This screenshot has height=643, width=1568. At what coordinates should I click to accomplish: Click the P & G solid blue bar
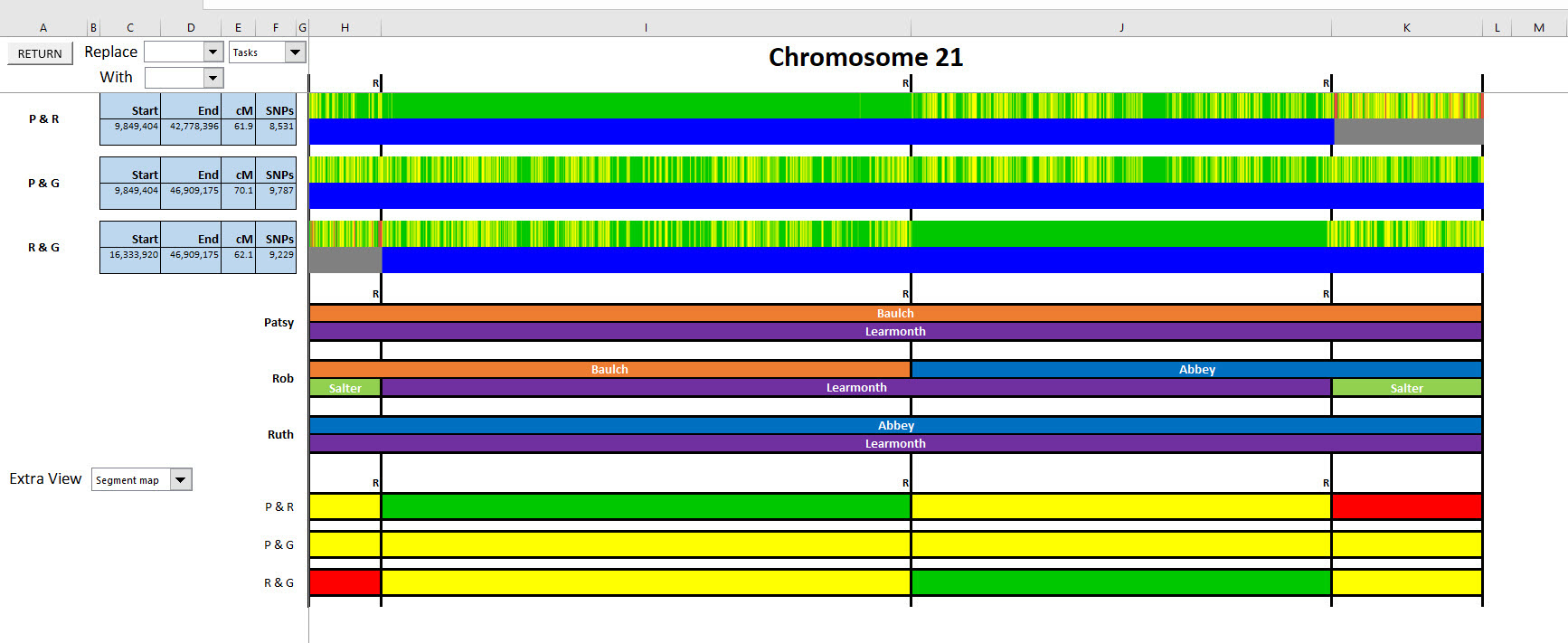tap(896, 196)
